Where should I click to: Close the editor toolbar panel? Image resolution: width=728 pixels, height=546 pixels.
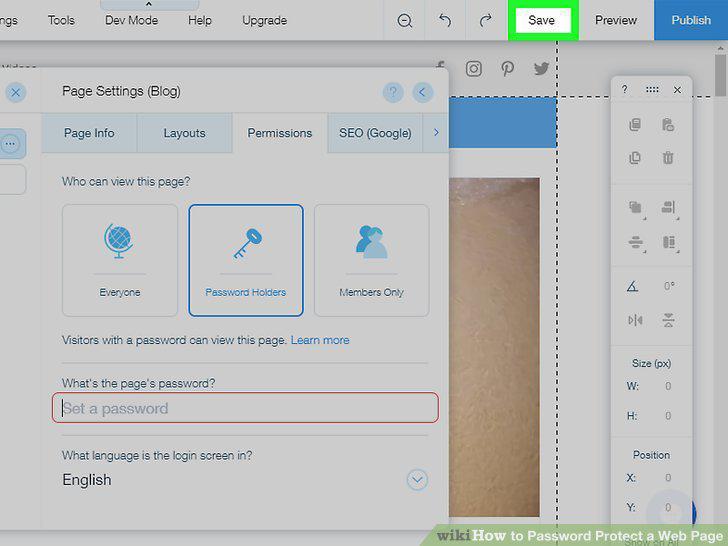pos(677,90)
